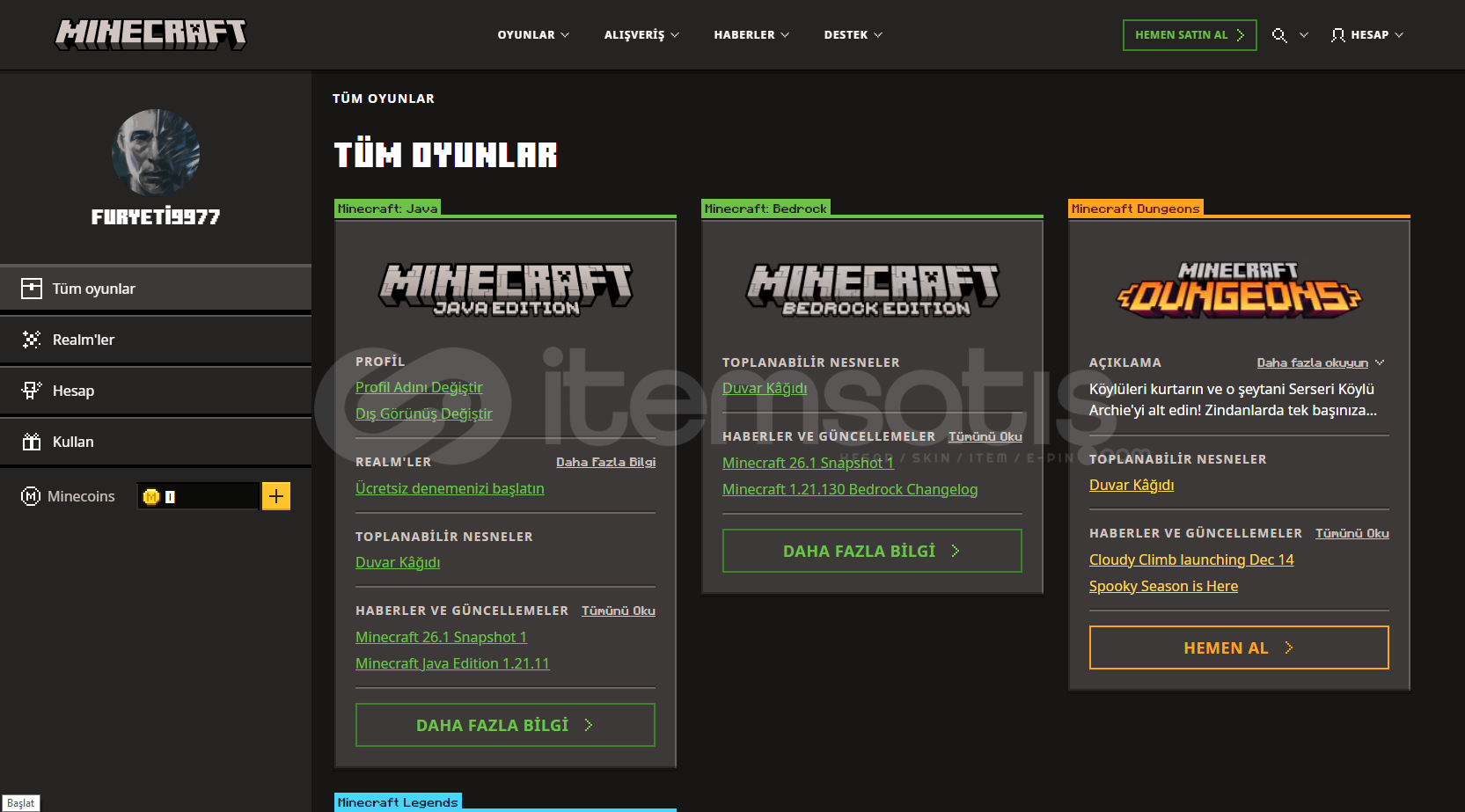The width and height of the screenshot is (1465, 812).
Task: Click Tümünü Oku in the Bedrock card
Action: (985, 436)
